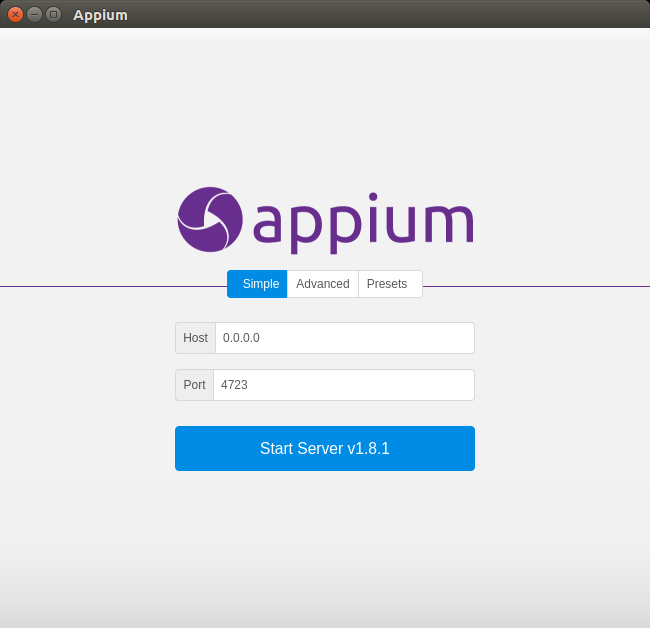The width and height of the screenshot is (650, 628).
Task: Click the Host label
Action: (x=195, y=338)
